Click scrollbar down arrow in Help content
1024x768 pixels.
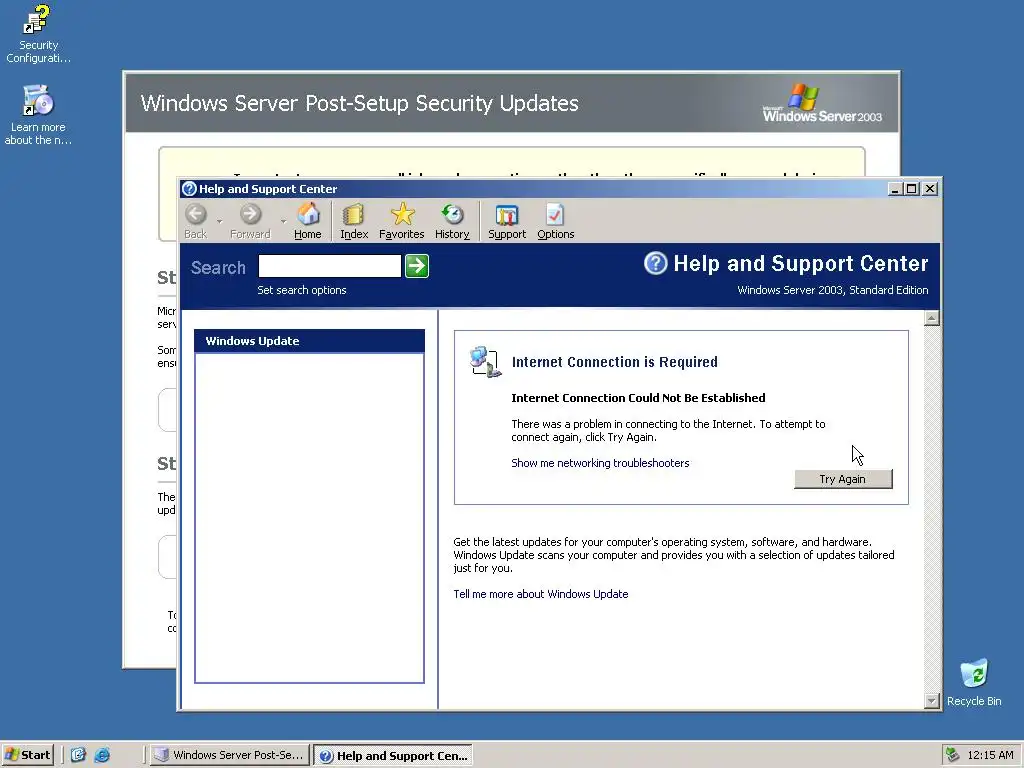tap(932, 701)
